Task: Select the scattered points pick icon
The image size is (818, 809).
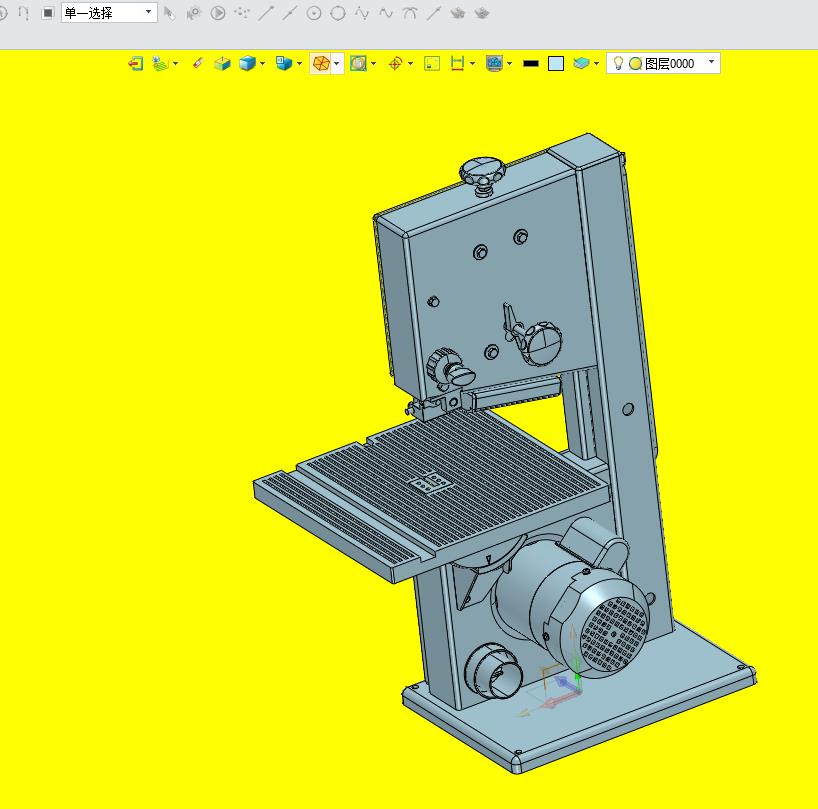Action: (x=242, y=13)
